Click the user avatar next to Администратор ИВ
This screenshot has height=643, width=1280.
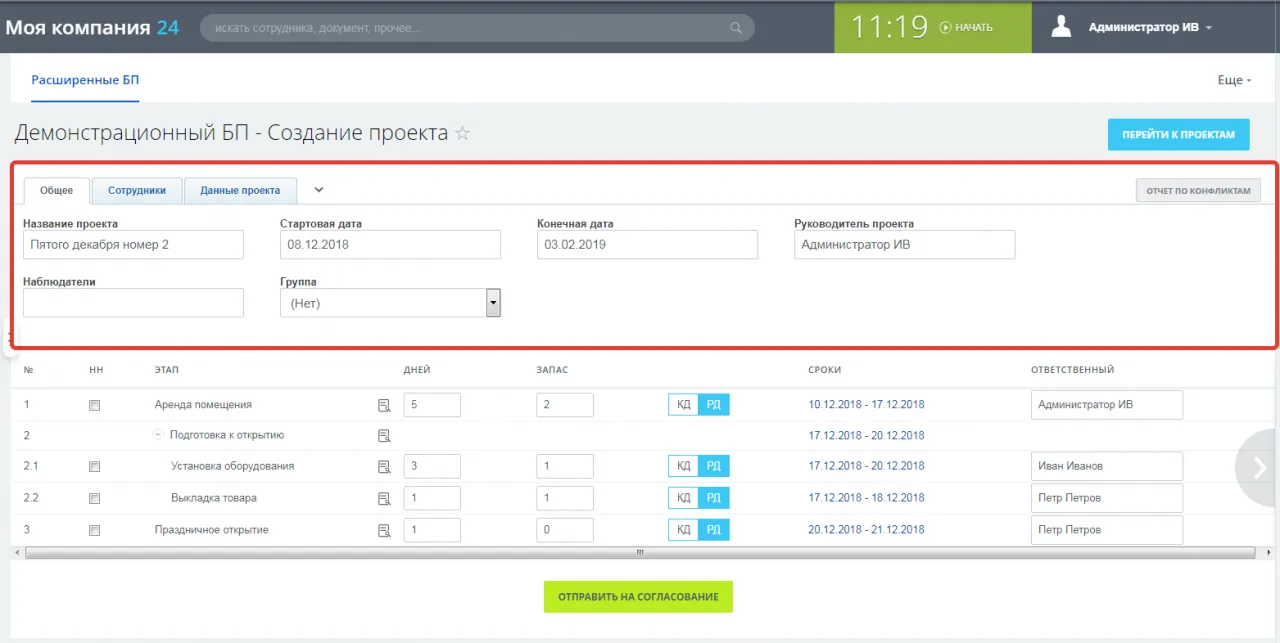[1060, 26]
